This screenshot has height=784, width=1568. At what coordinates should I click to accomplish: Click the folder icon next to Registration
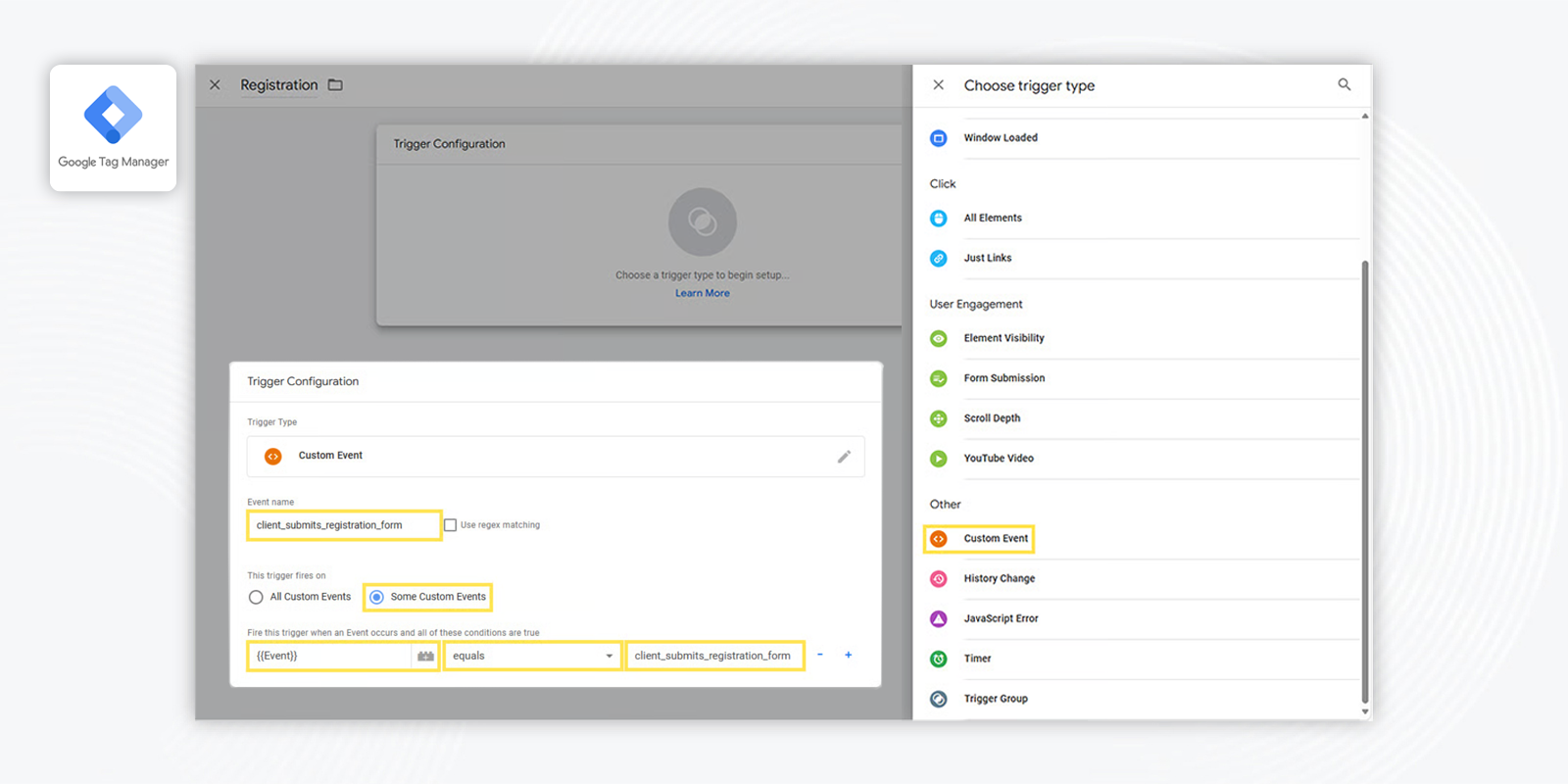tap(335, 85)
